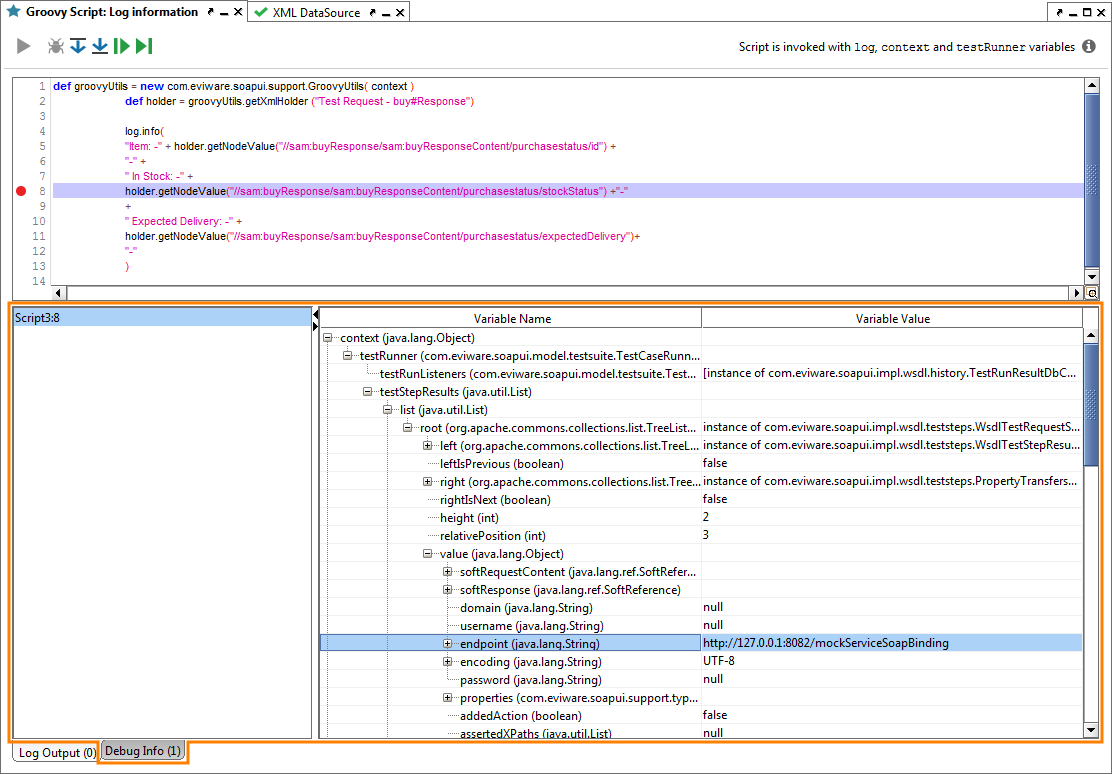The width and height of the screenshot is (1112, 774).
Task: Pin the Groovy Script: Log information tab
Action: (x=211, y=12)
